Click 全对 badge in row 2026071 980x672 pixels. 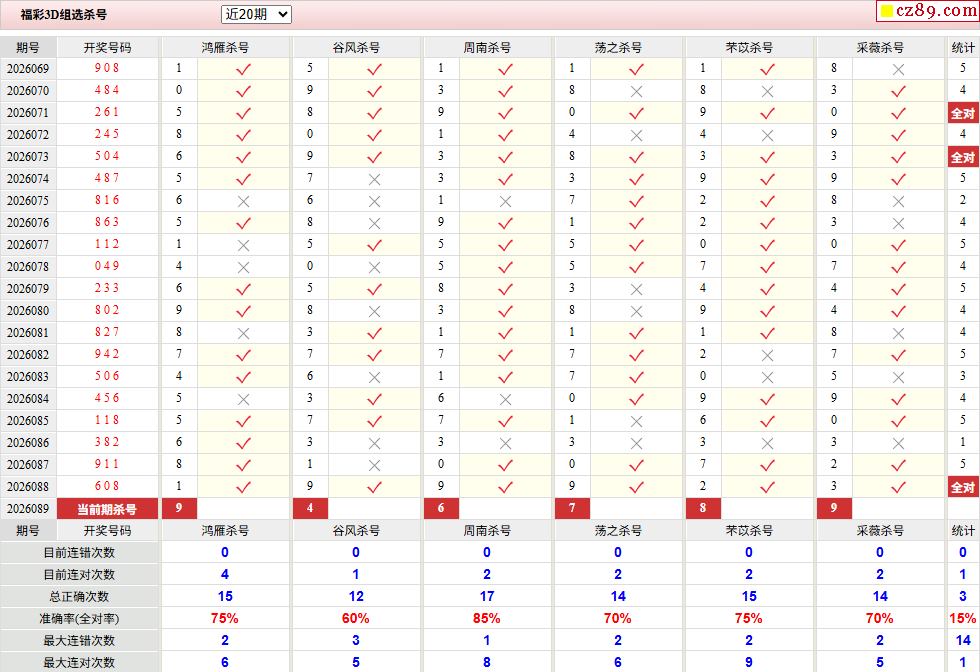(962, 113)
